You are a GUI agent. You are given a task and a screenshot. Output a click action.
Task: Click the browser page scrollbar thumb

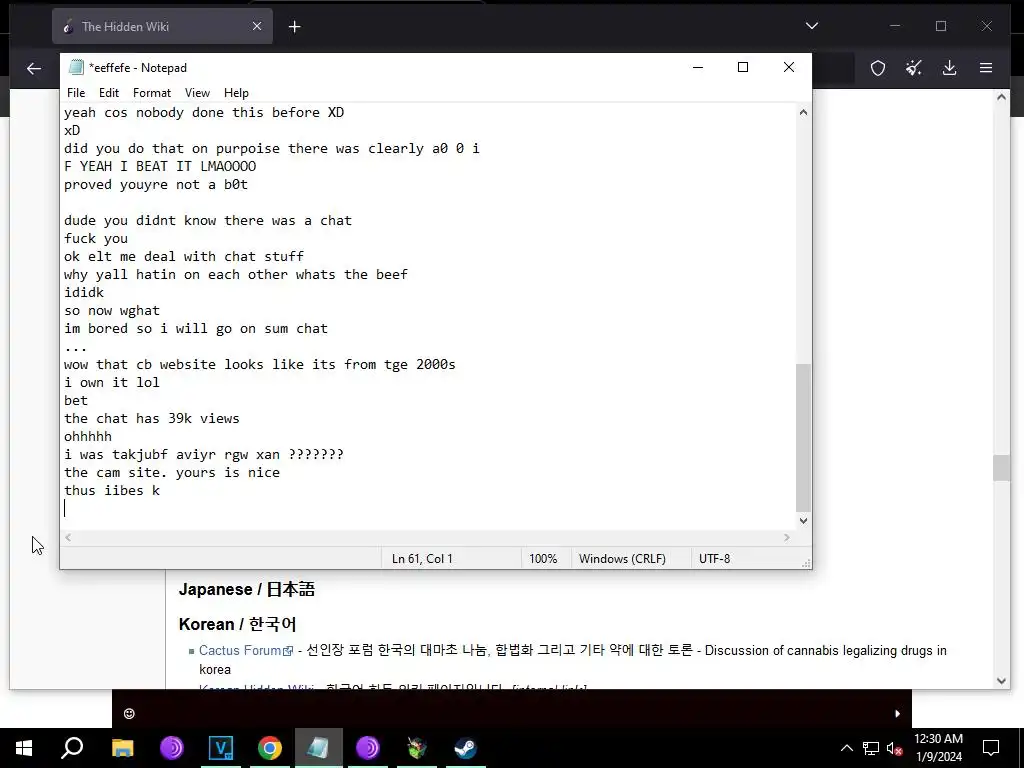[x=1001, y=468]
